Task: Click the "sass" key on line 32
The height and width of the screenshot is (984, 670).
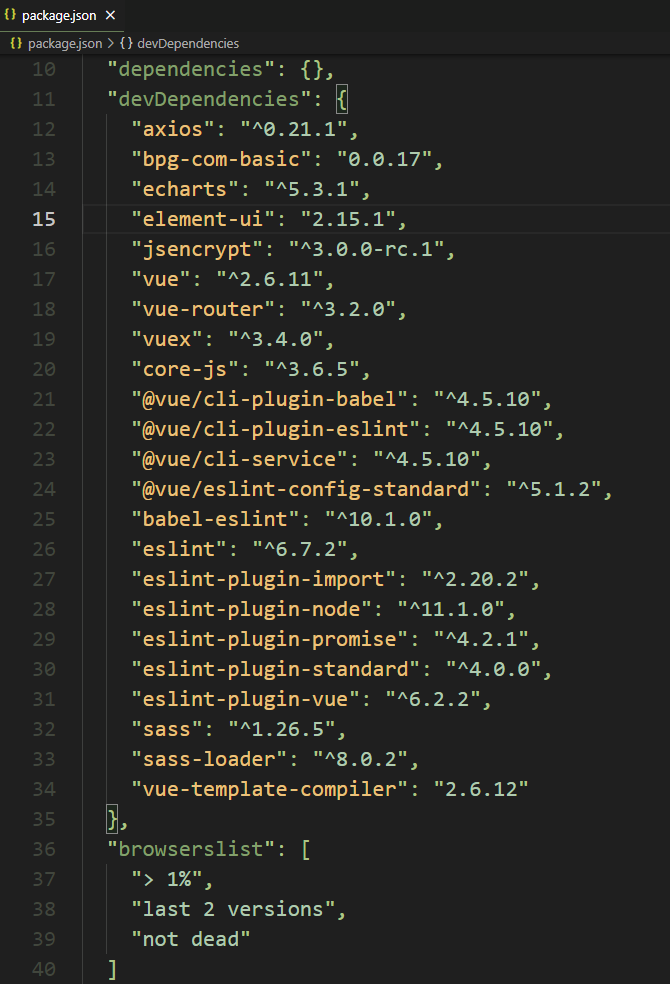Action: 166,730
